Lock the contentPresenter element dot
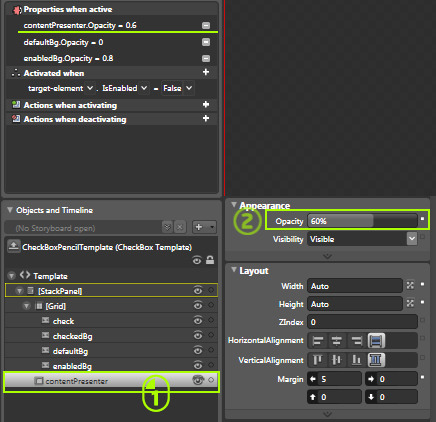 211,380
